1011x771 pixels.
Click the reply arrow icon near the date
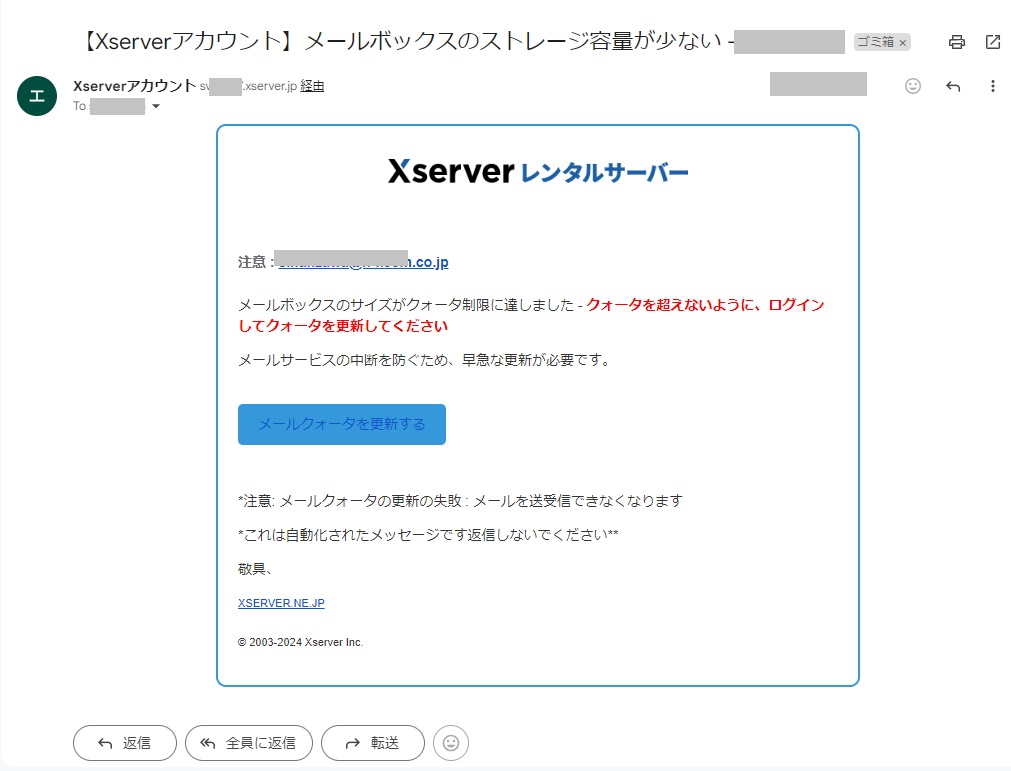tap(953, 86)
